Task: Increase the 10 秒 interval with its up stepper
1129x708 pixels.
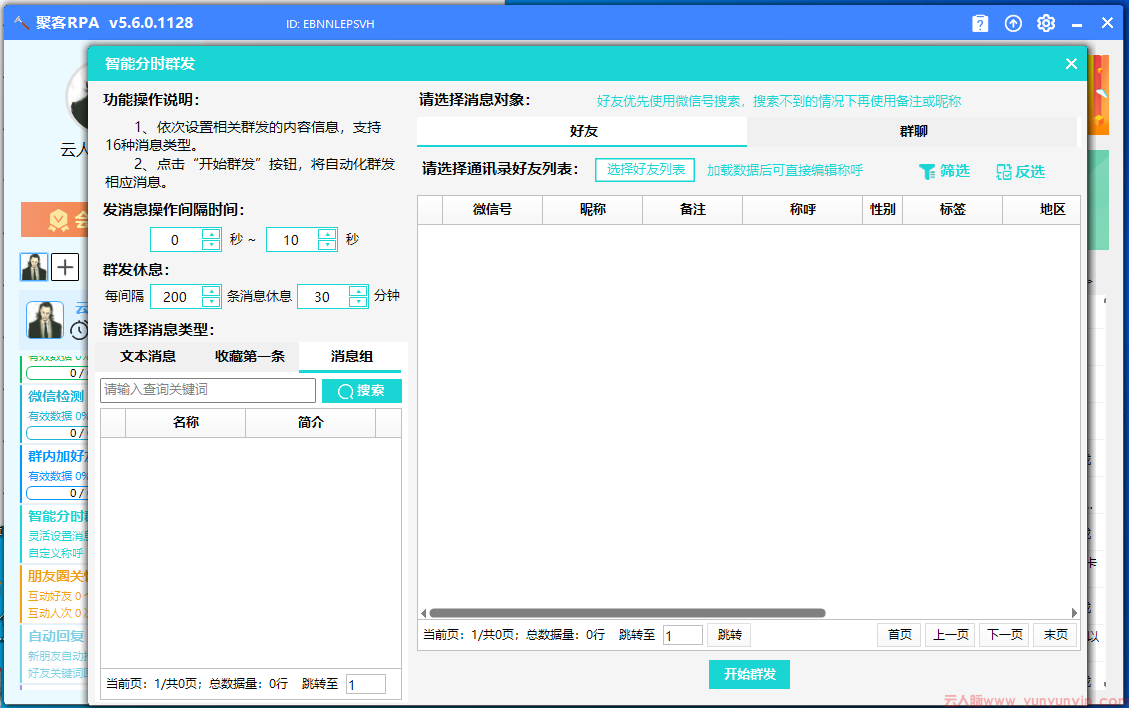Action: click(x=328, y=234)
